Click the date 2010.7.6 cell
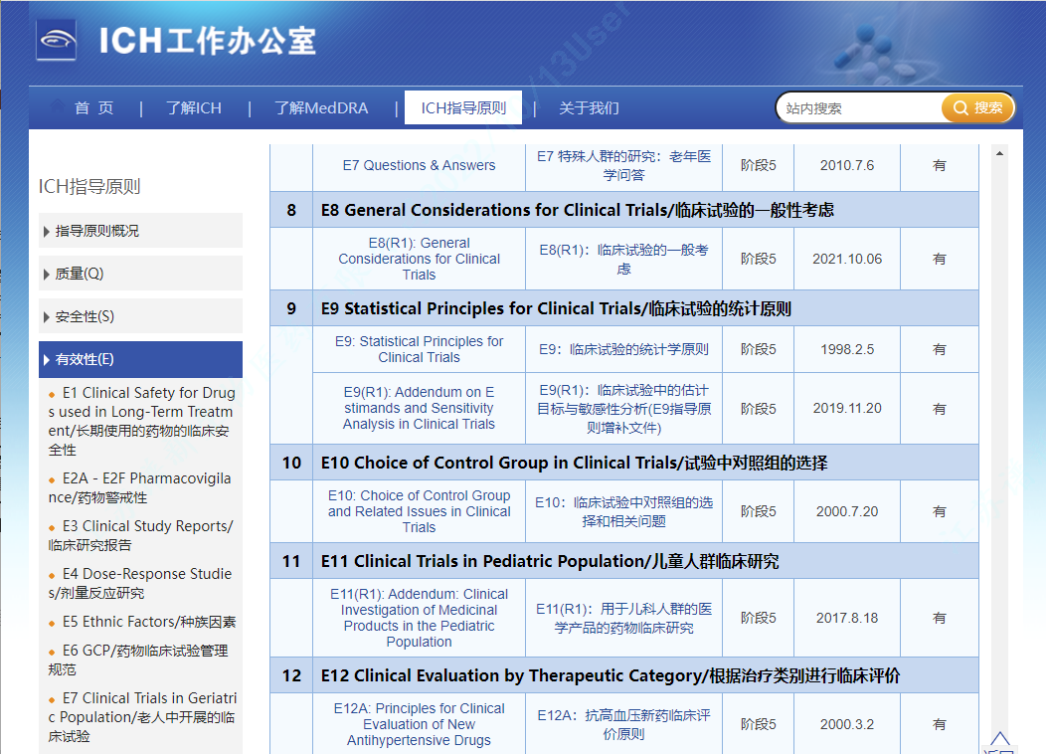 click(x=847, y=165)
